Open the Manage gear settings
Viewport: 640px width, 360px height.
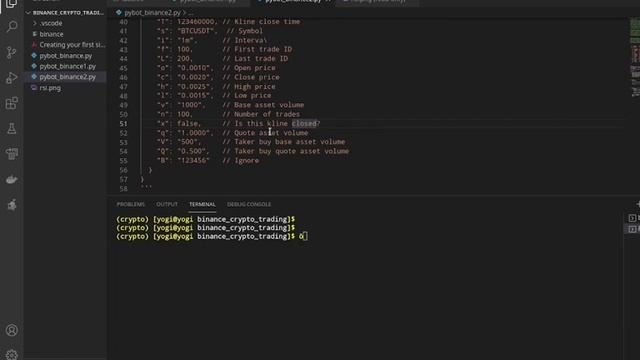tap(11, 355)
